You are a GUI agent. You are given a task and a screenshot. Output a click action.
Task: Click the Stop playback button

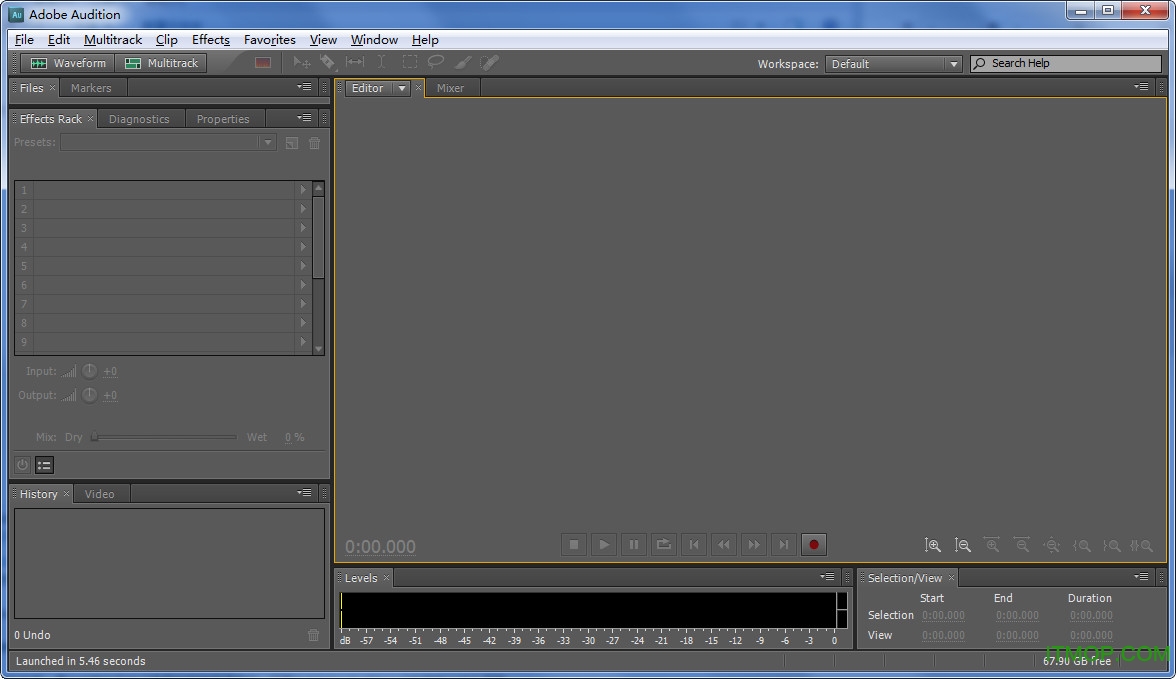tap(574, 545)
